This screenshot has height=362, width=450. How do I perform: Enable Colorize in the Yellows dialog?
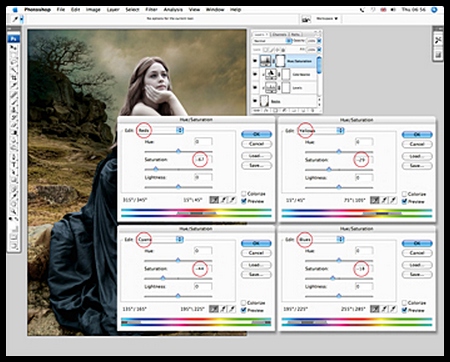click(x=404, y=194)
